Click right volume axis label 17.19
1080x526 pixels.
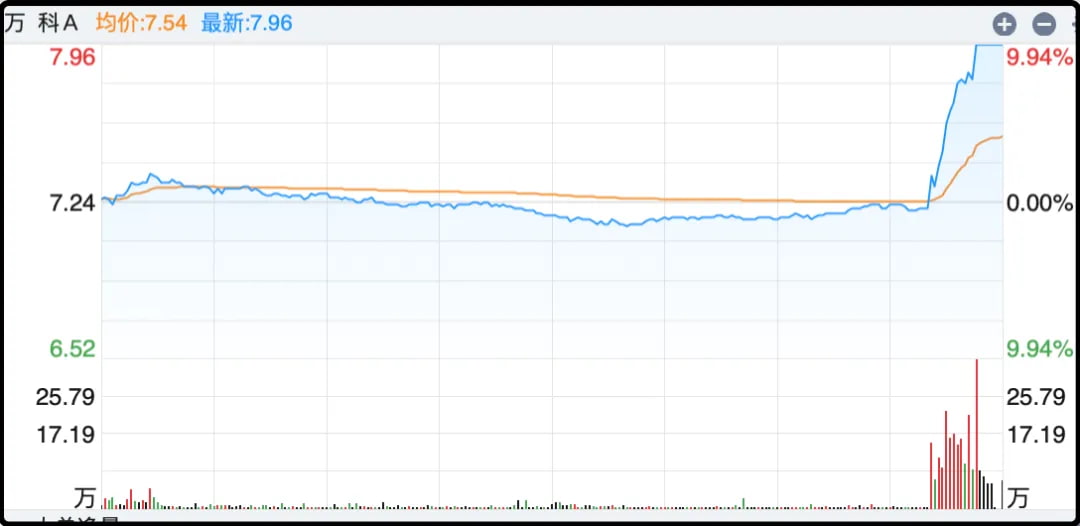(1037, 435)
